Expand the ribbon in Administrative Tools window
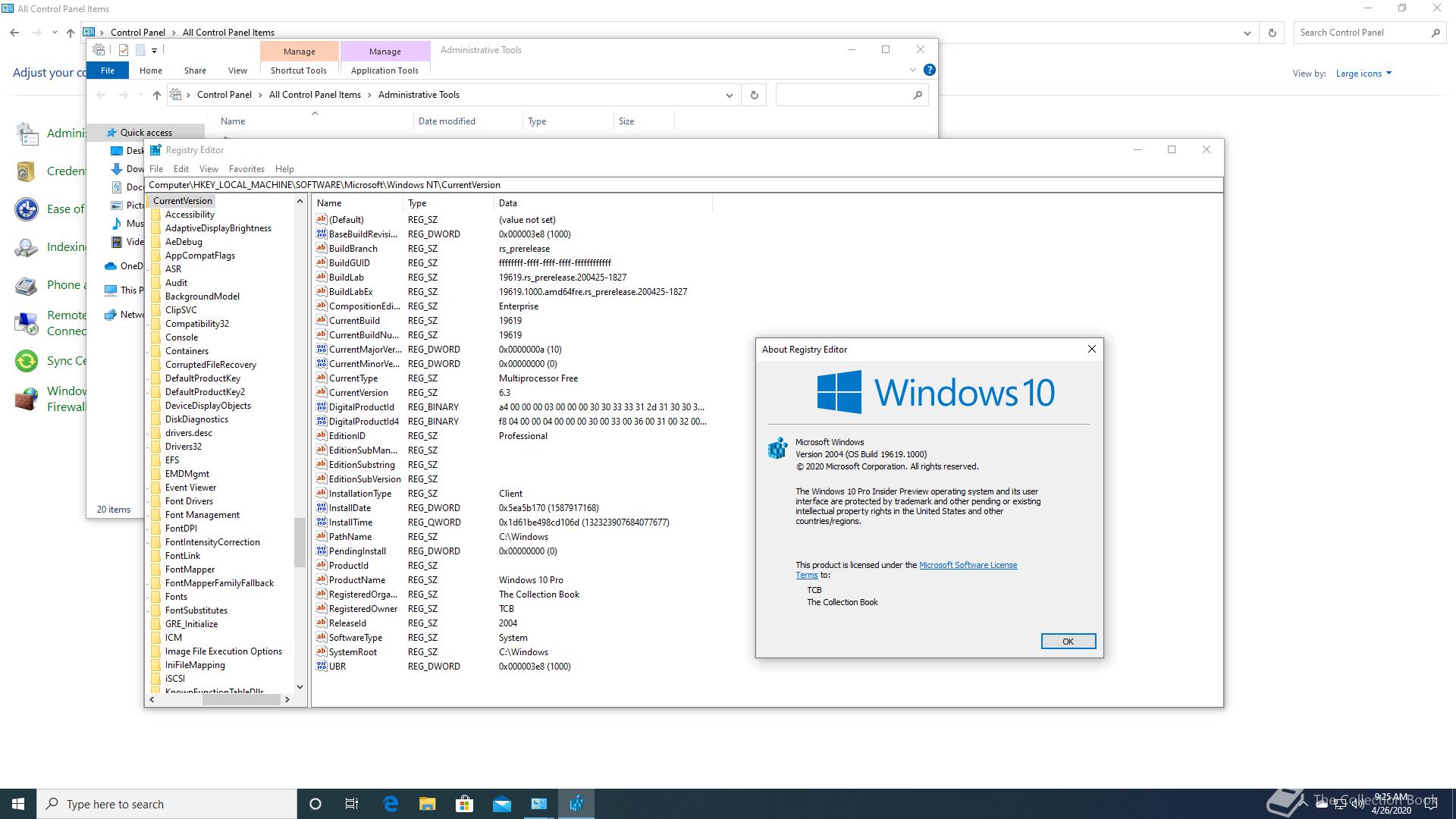1456x819 pixels. (x=912, y=70)
